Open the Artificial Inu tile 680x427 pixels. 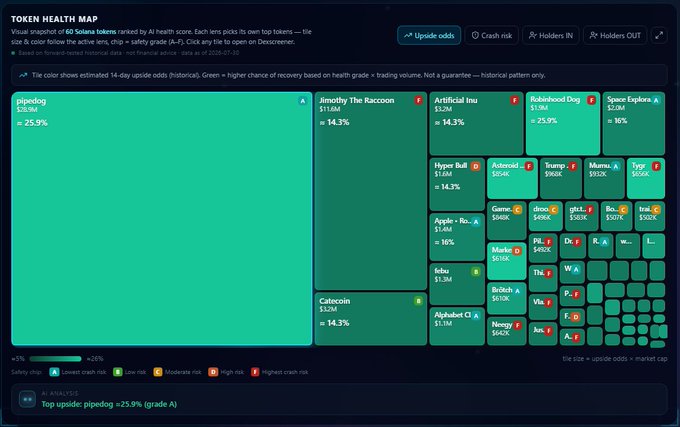(476, 123)
